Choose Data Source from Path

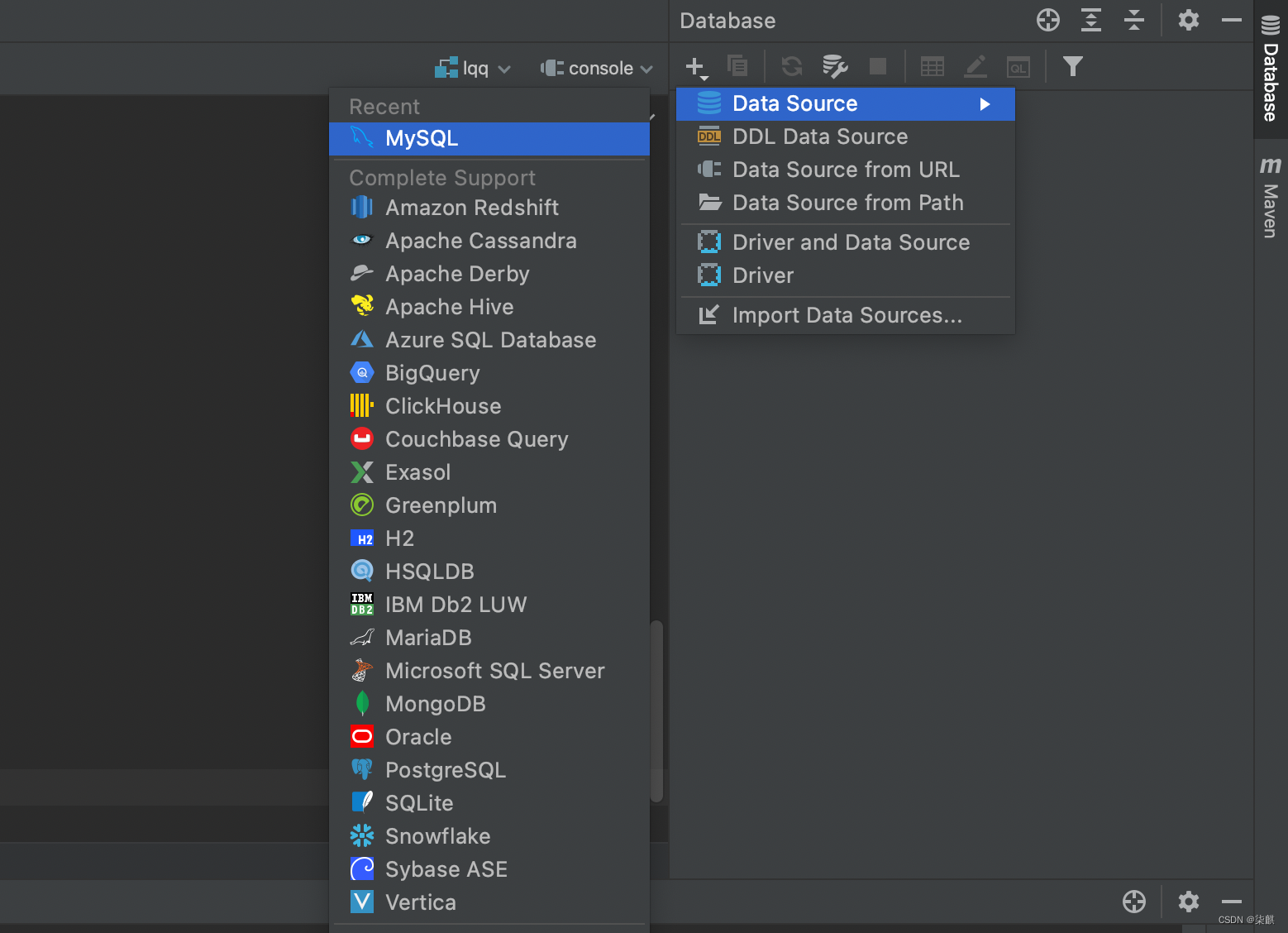(x=846, y=203)
